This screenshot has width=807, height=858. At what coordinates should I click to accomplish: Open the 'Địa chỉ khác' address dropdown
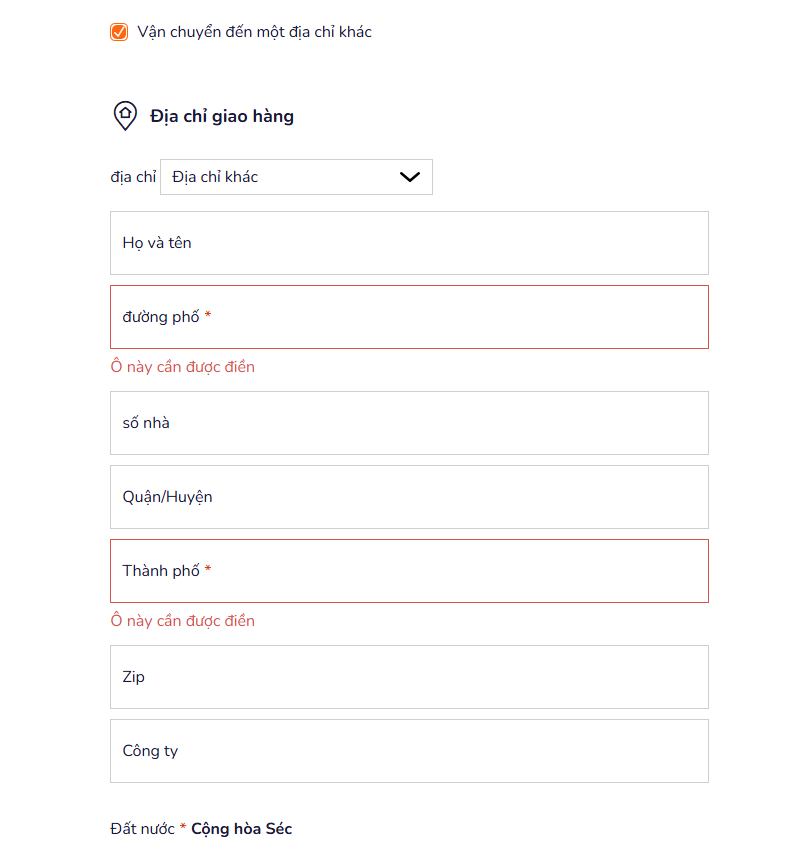297,177
